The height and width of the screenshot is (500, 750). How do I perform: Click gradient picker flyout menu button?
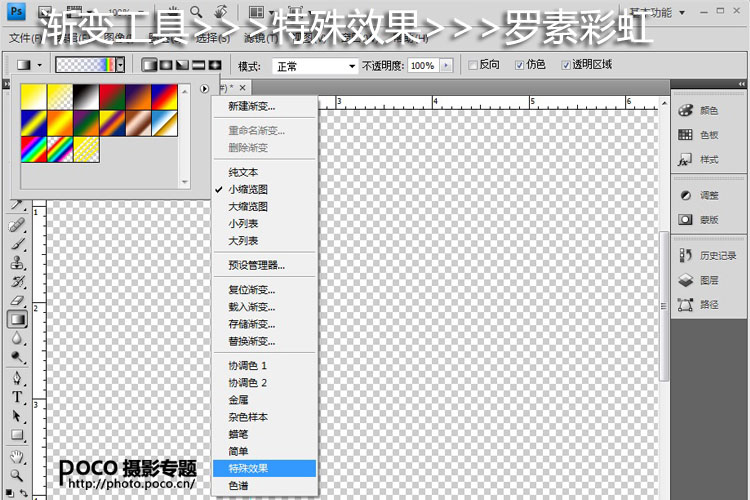[204, 89]
